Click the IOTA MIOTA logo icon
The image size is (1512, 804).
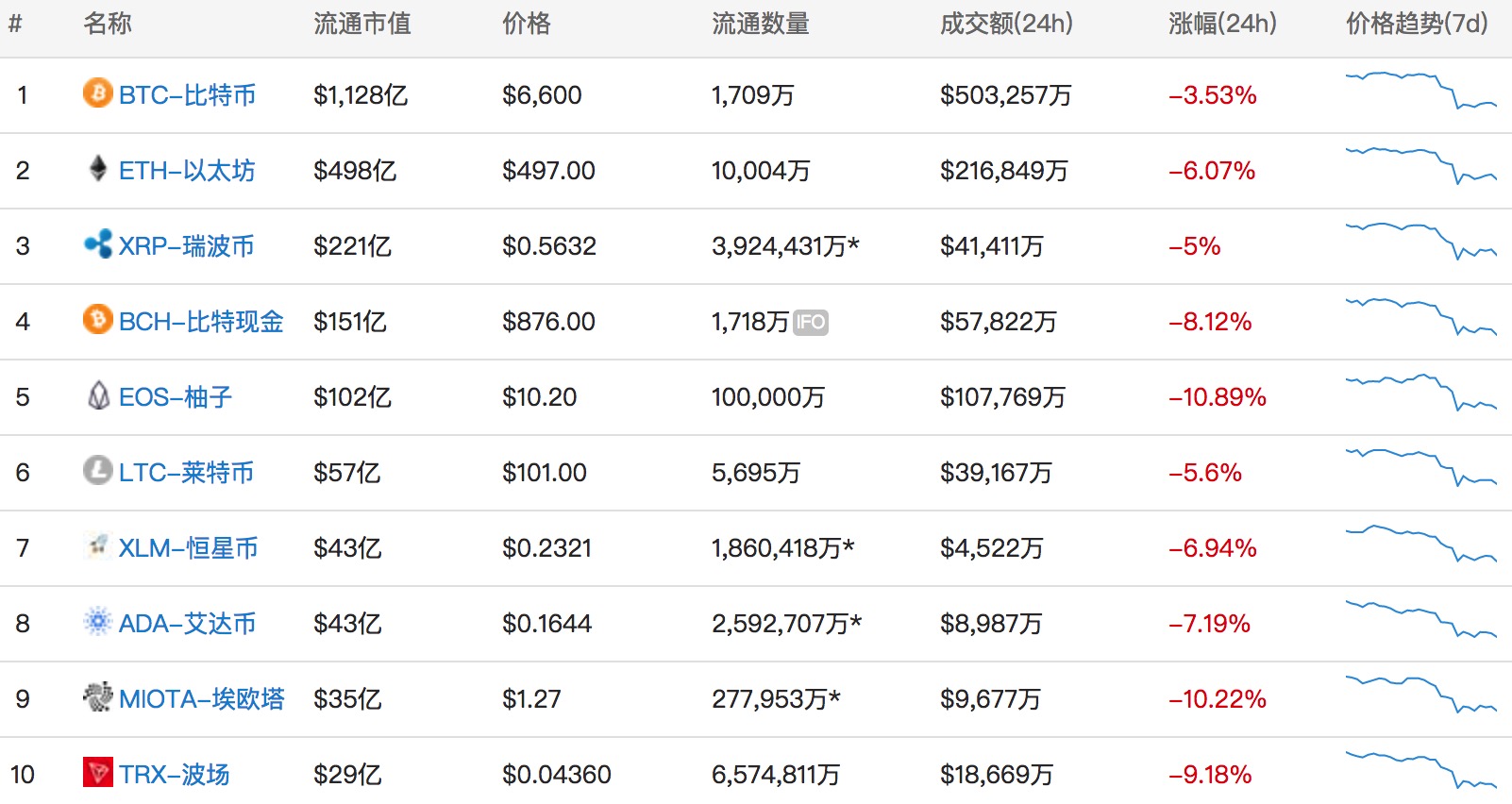98,696
